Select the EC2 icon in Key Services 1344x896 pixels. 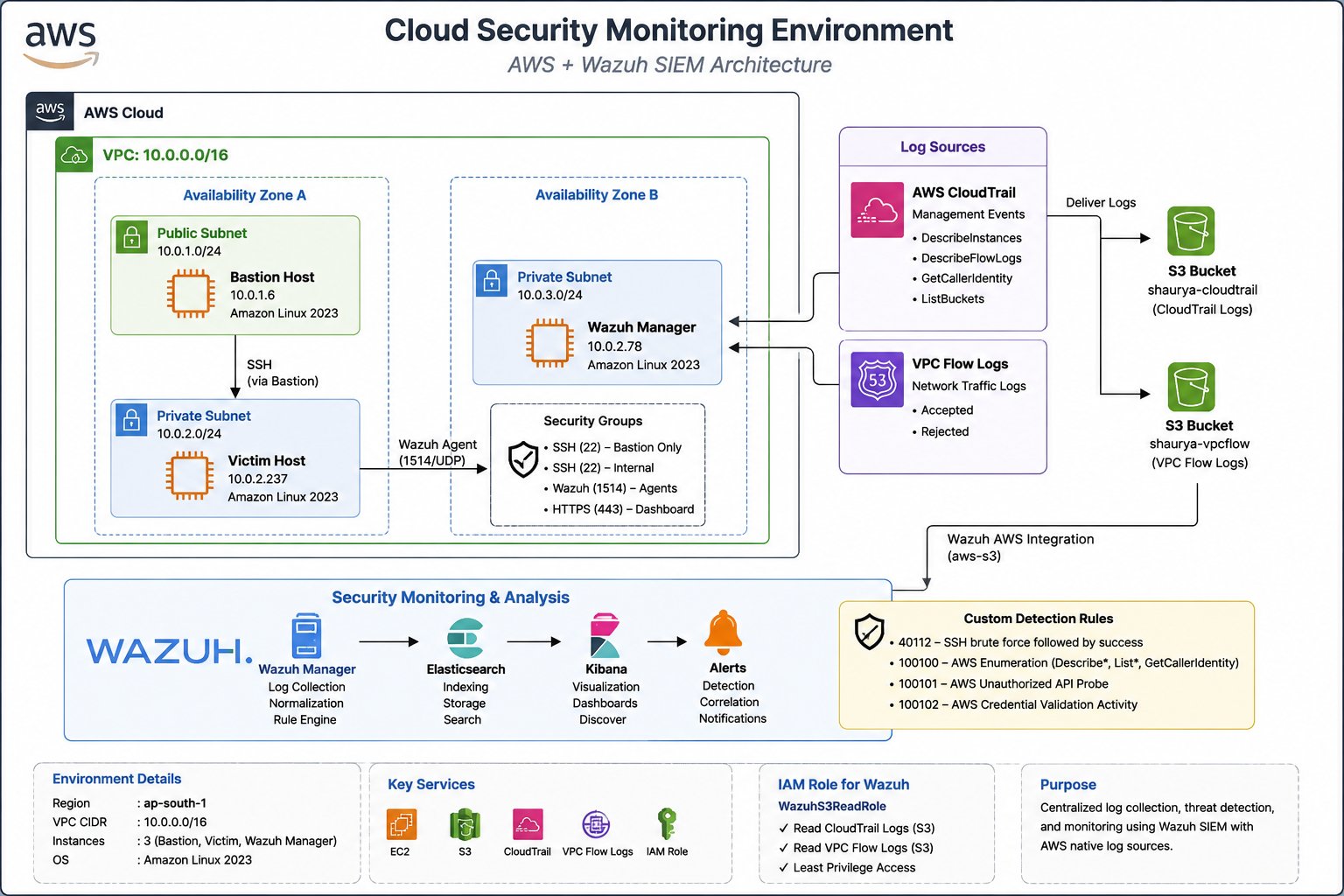pos(402,824)
